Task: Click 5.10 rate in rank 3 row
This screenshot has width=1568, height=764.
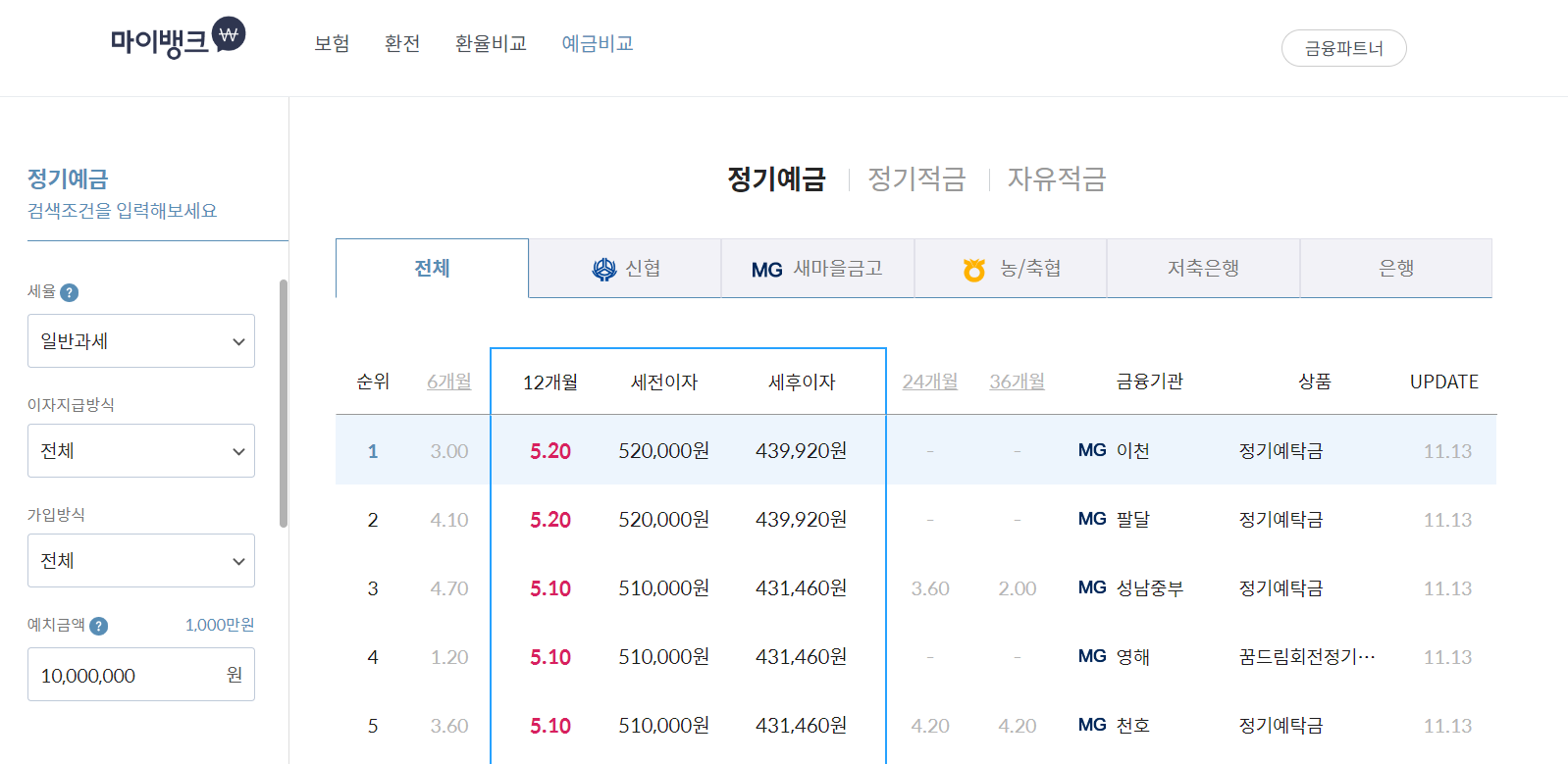Action: 550,588
